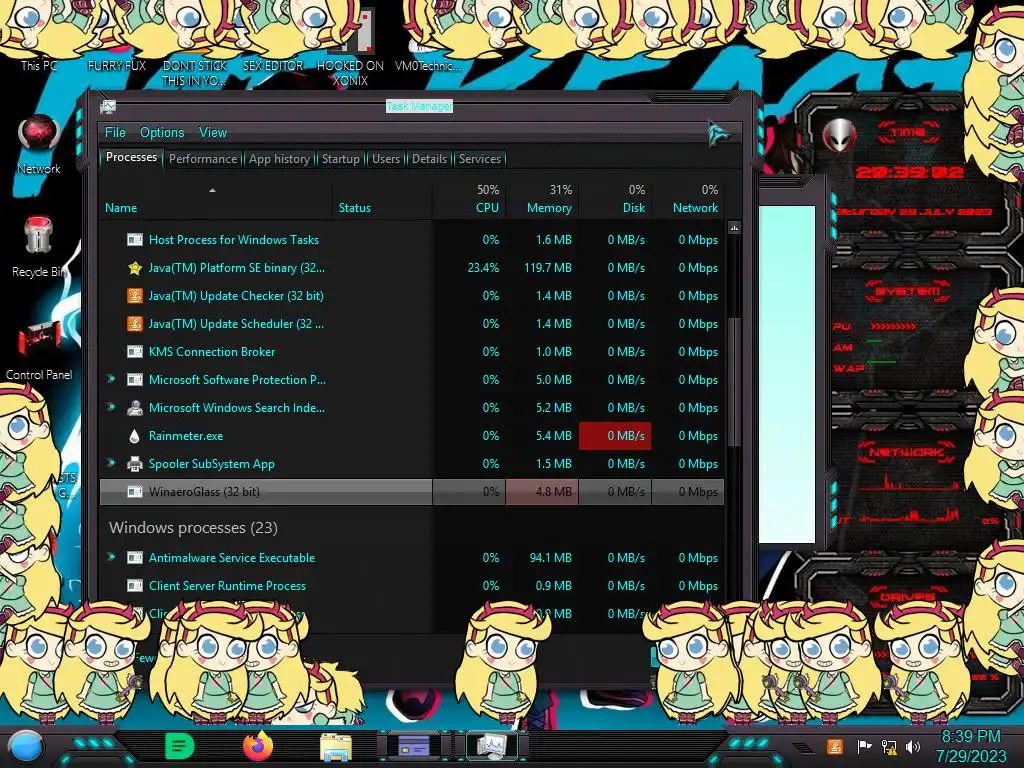Click the network status tray icon
Screen dimensions: 1024x768
tap(889, 746)
